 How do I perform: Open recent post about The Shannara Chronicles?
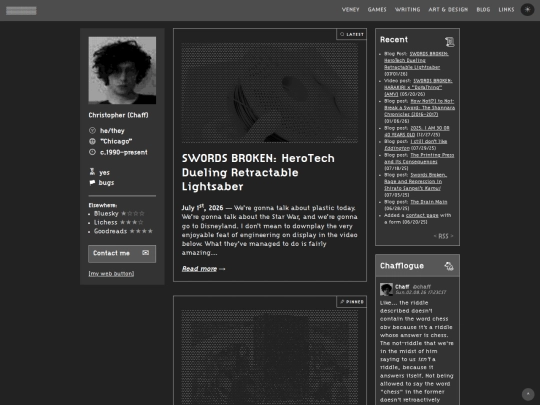[x=419, y=108]
